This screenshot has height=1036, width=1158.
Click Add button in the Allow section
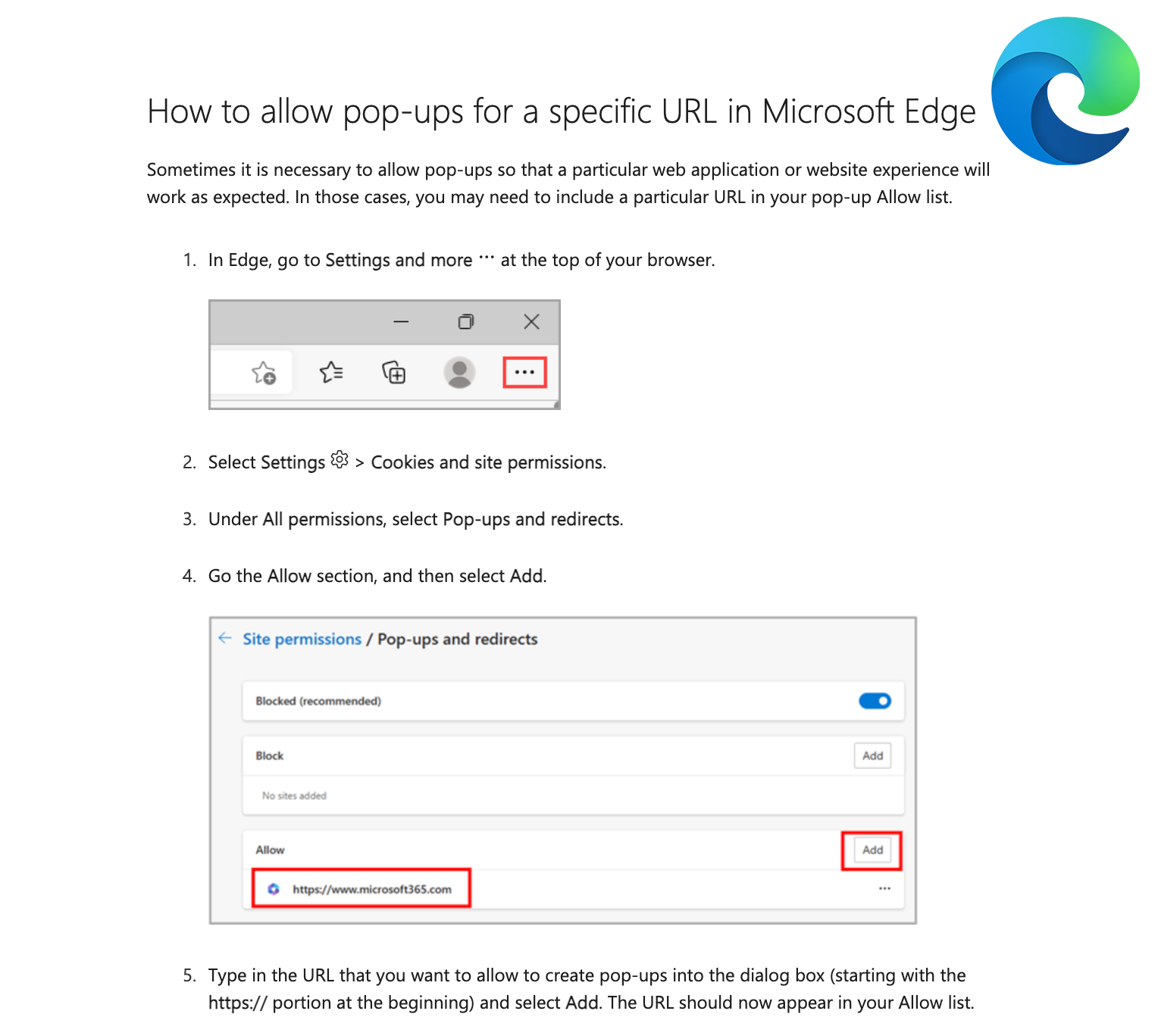point(872,850)
